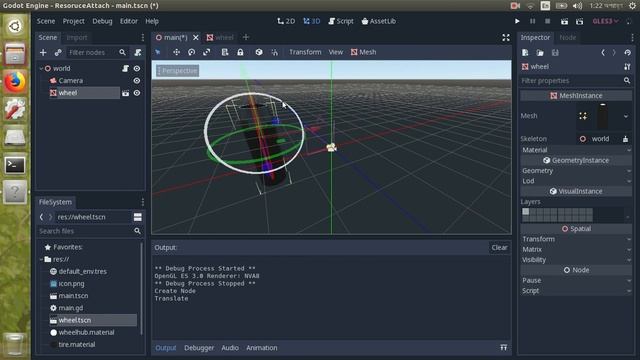
Task: Switch to the Node tab in Inspector
Action: [x=567, y=38]
